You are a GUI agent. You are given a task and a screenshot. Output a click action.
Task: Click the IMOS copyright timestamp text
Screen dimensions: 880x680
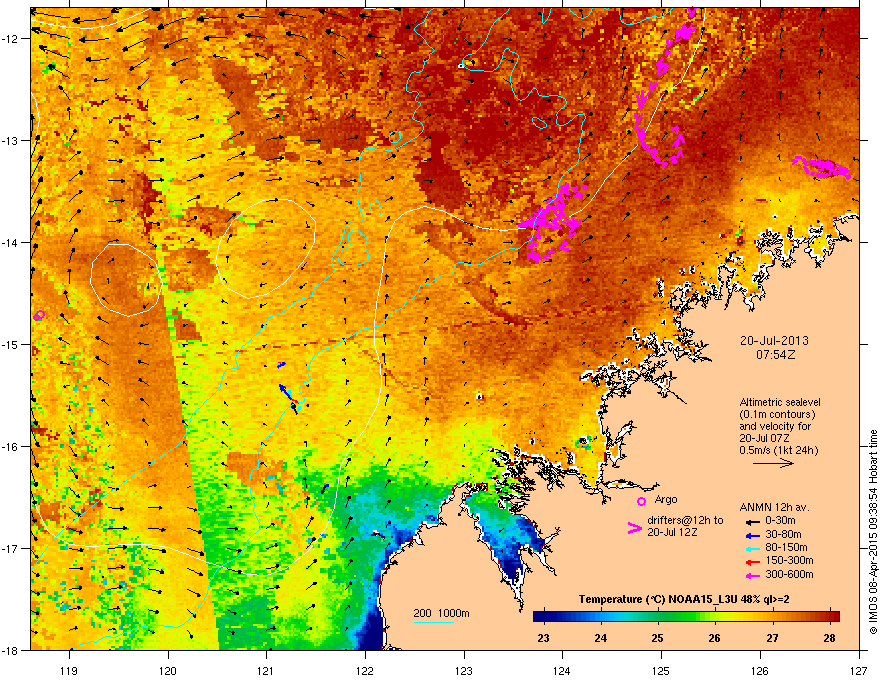pyautogui.click(x=873, y=532)
